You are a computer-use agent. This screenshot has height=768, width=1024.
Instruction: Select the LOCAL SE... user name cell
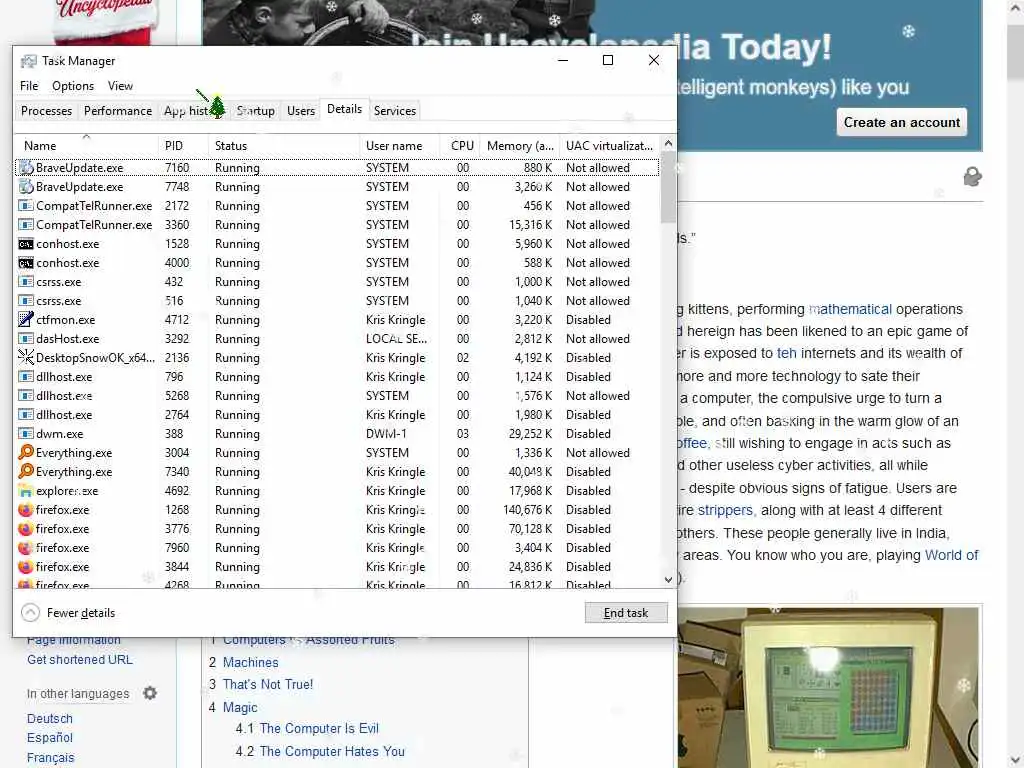(396, 338)
